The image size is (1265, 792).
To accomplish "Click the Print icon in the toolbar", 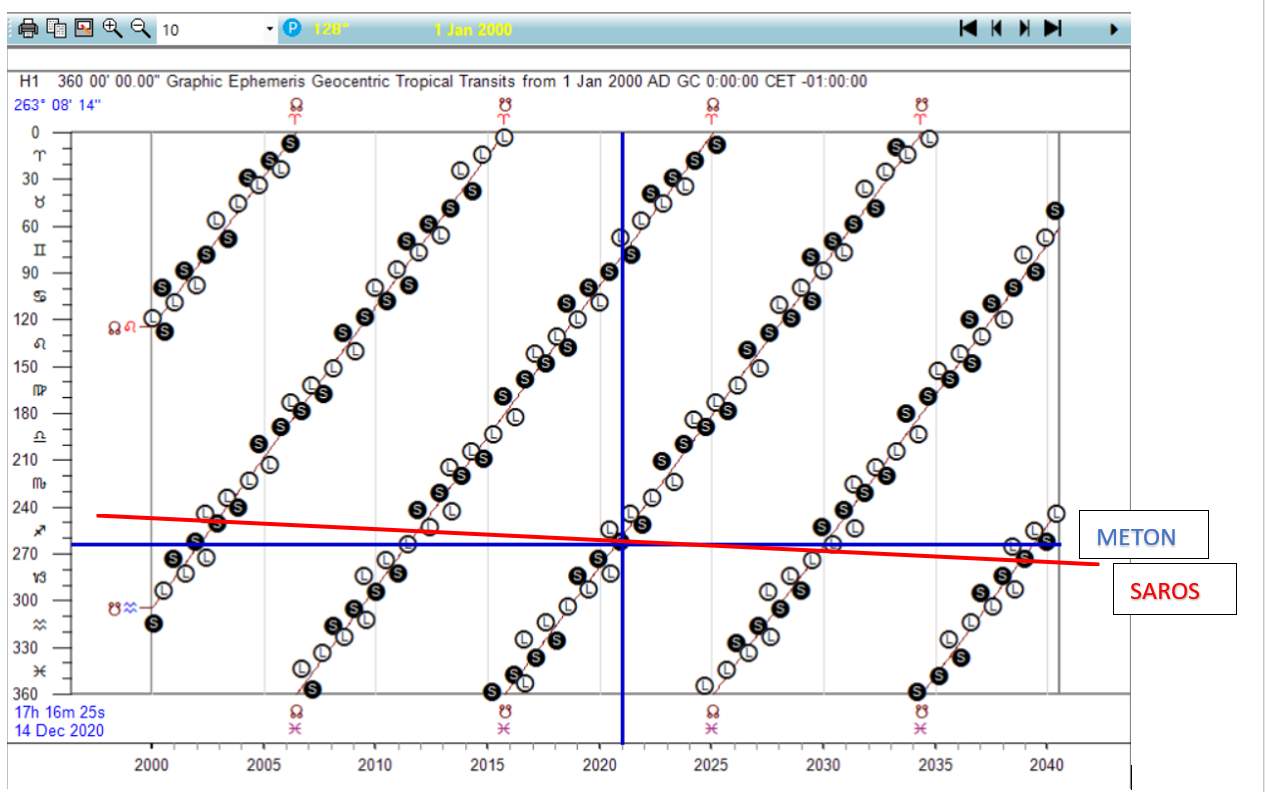I will [28, 28].
